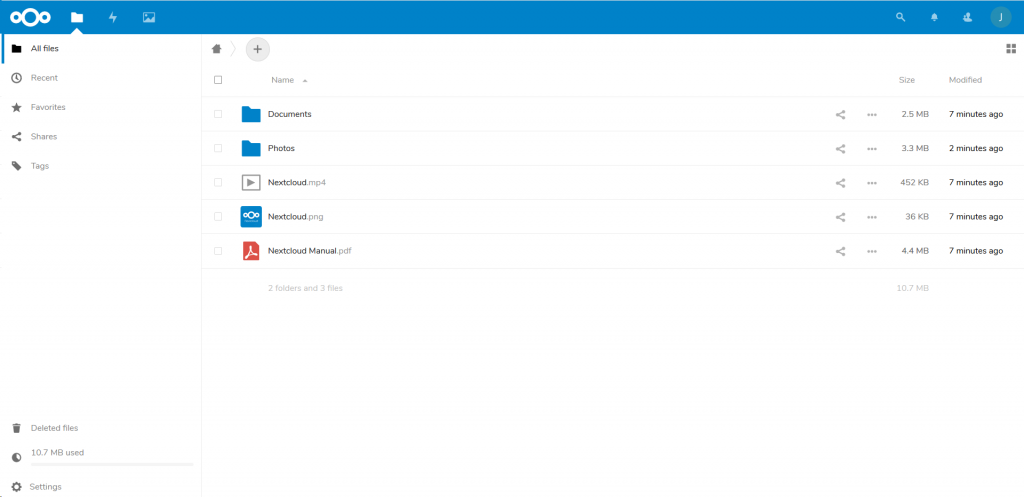This screenshot has width=1024, height=497.
Task: Click the 2 minutes ago Photos timestamp
Action: (976, 148)
